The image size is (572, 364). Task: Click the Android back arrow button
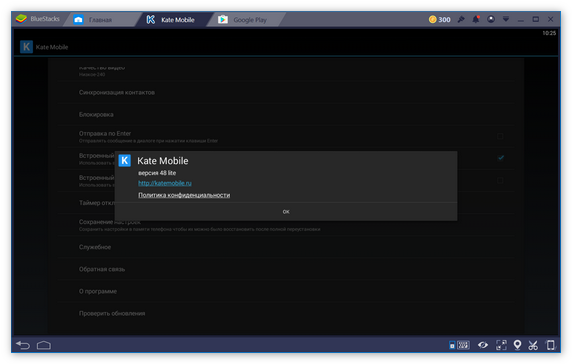(23, 345)
